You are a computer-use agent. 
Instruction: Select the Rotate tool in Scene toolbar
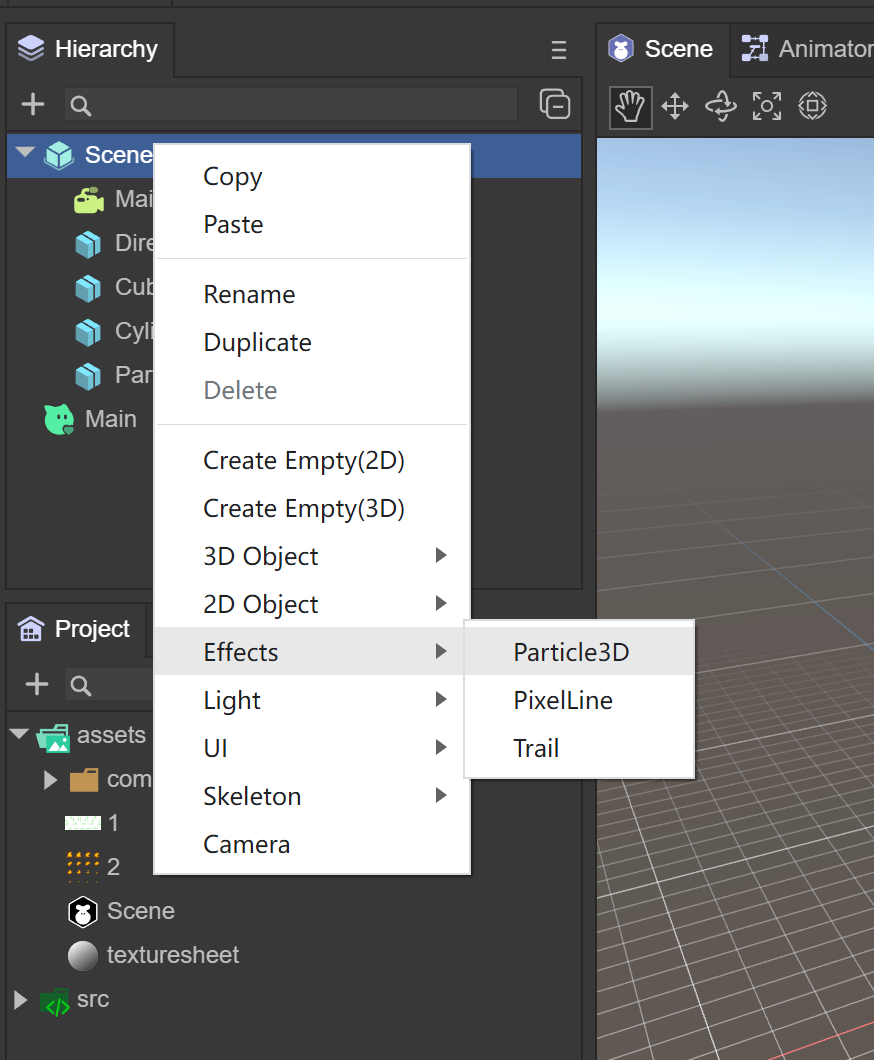point(721,106)
